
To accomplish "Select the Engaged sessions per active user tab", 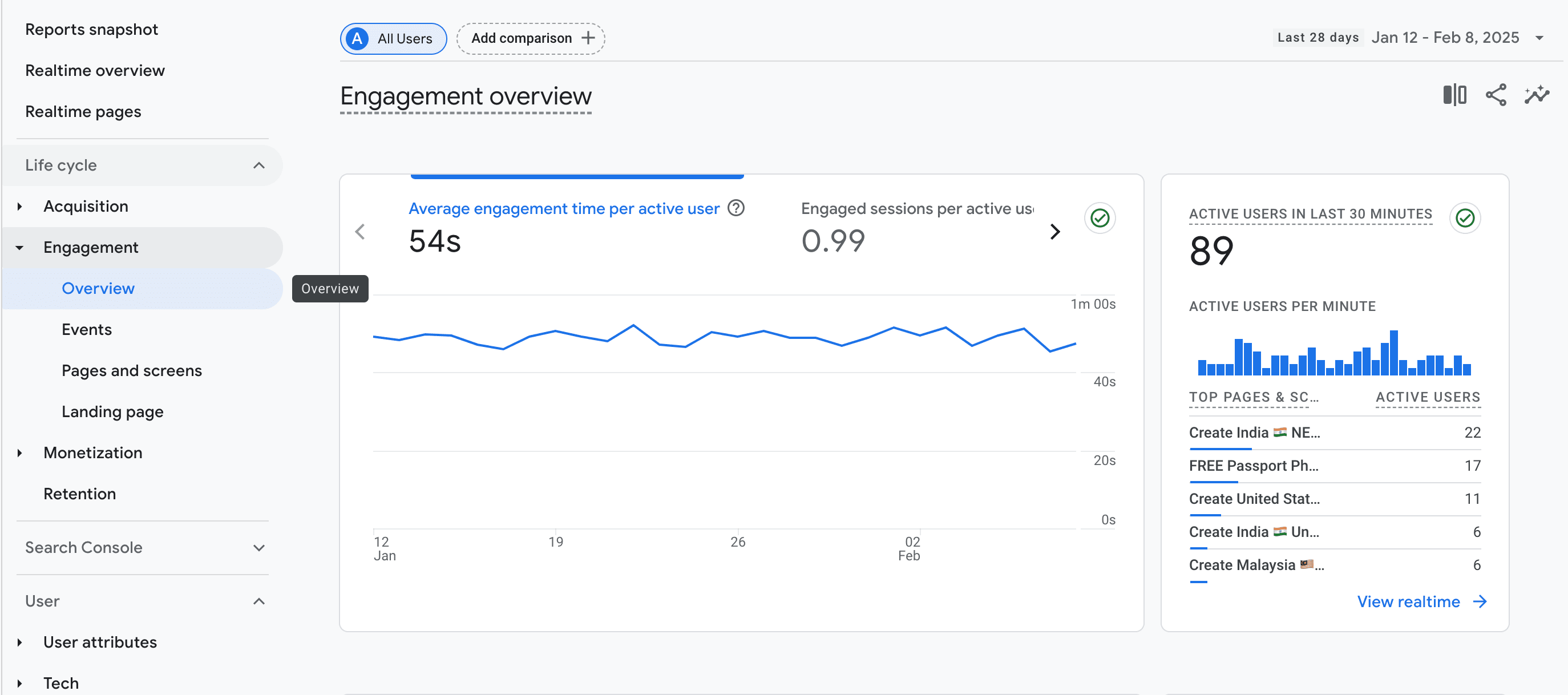I will pos(917,209).
